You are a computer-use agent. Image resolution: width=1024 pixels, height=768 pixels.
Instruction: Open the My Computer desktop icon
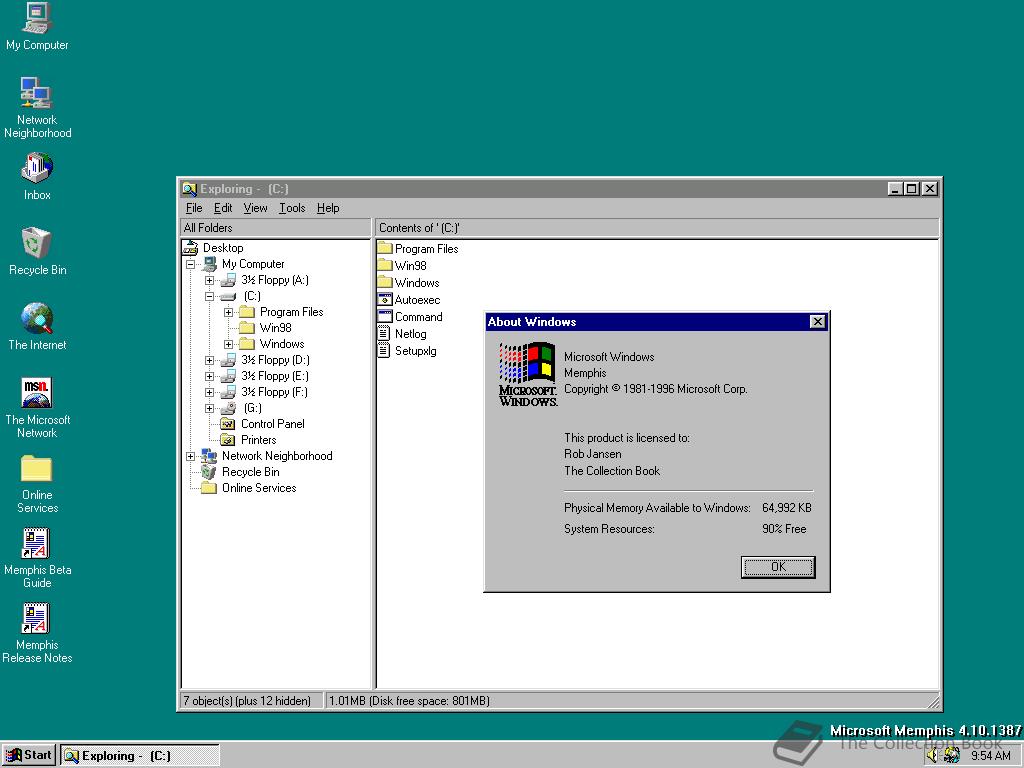tap(37, 18)
